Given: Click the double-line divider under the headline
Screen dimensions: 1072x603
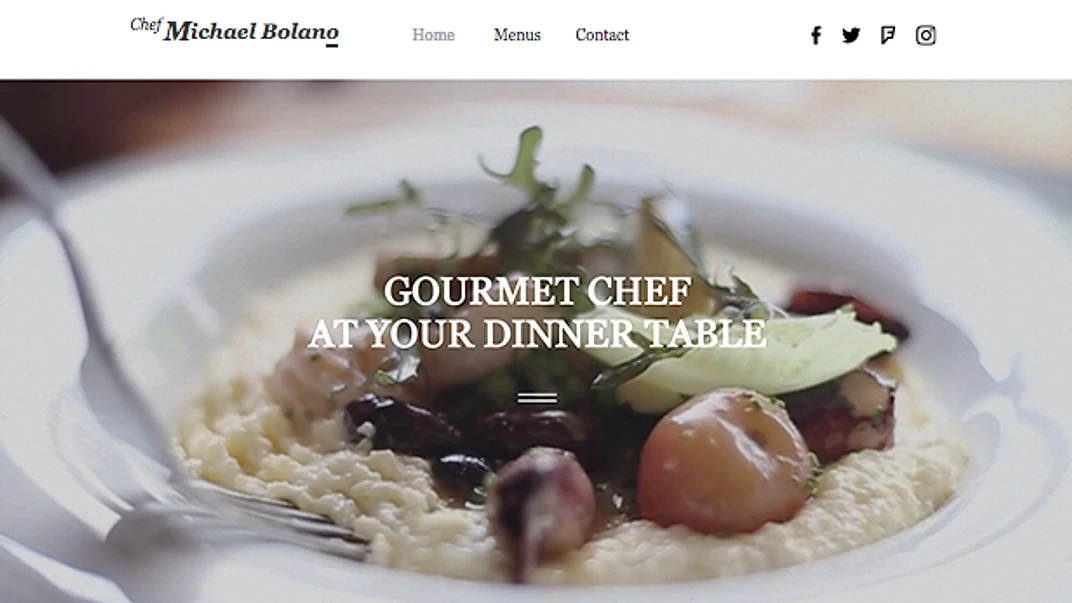Looking at the screenshot, I should pos(537,397).
